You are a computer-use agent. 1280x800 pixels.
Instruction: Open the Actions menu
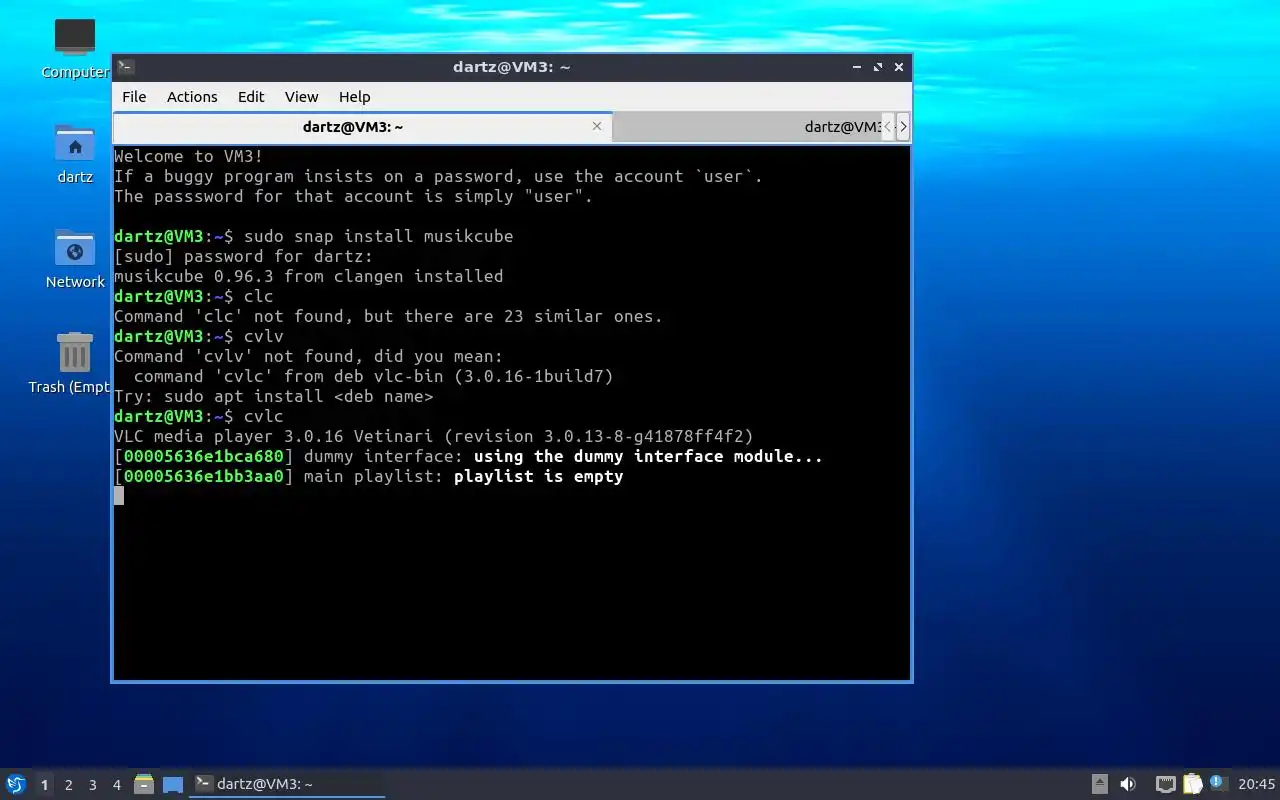point(192,97)
